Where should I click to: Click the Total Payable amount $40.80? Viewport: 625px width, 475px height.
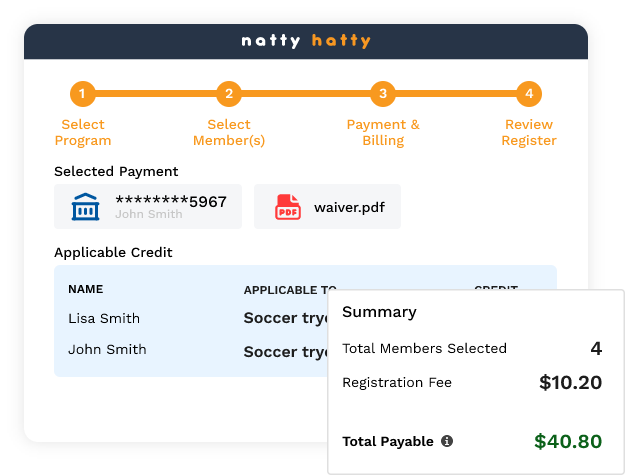click(567, 441)
